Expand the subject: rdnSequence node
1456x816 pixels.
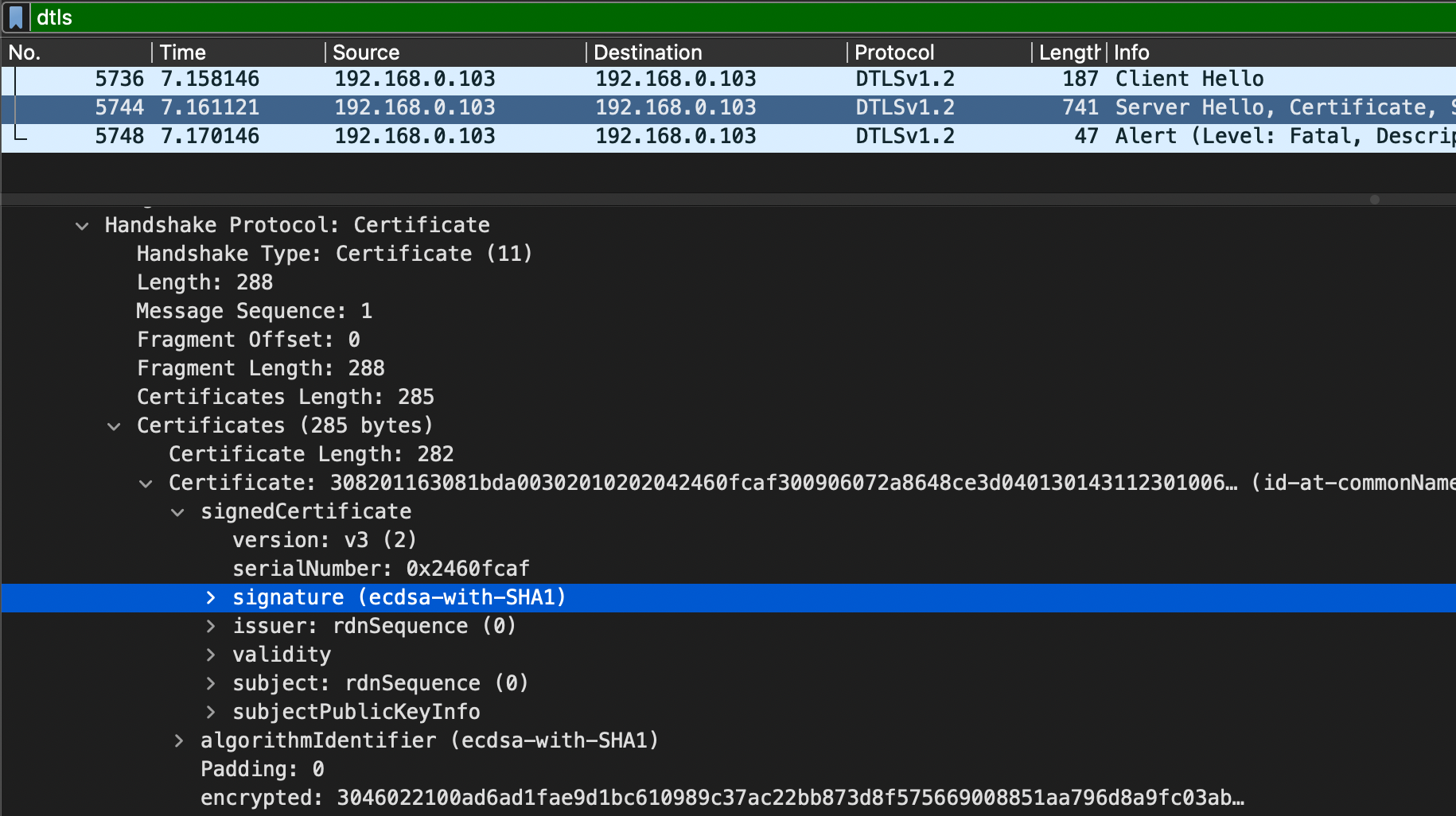pos(210,683)
